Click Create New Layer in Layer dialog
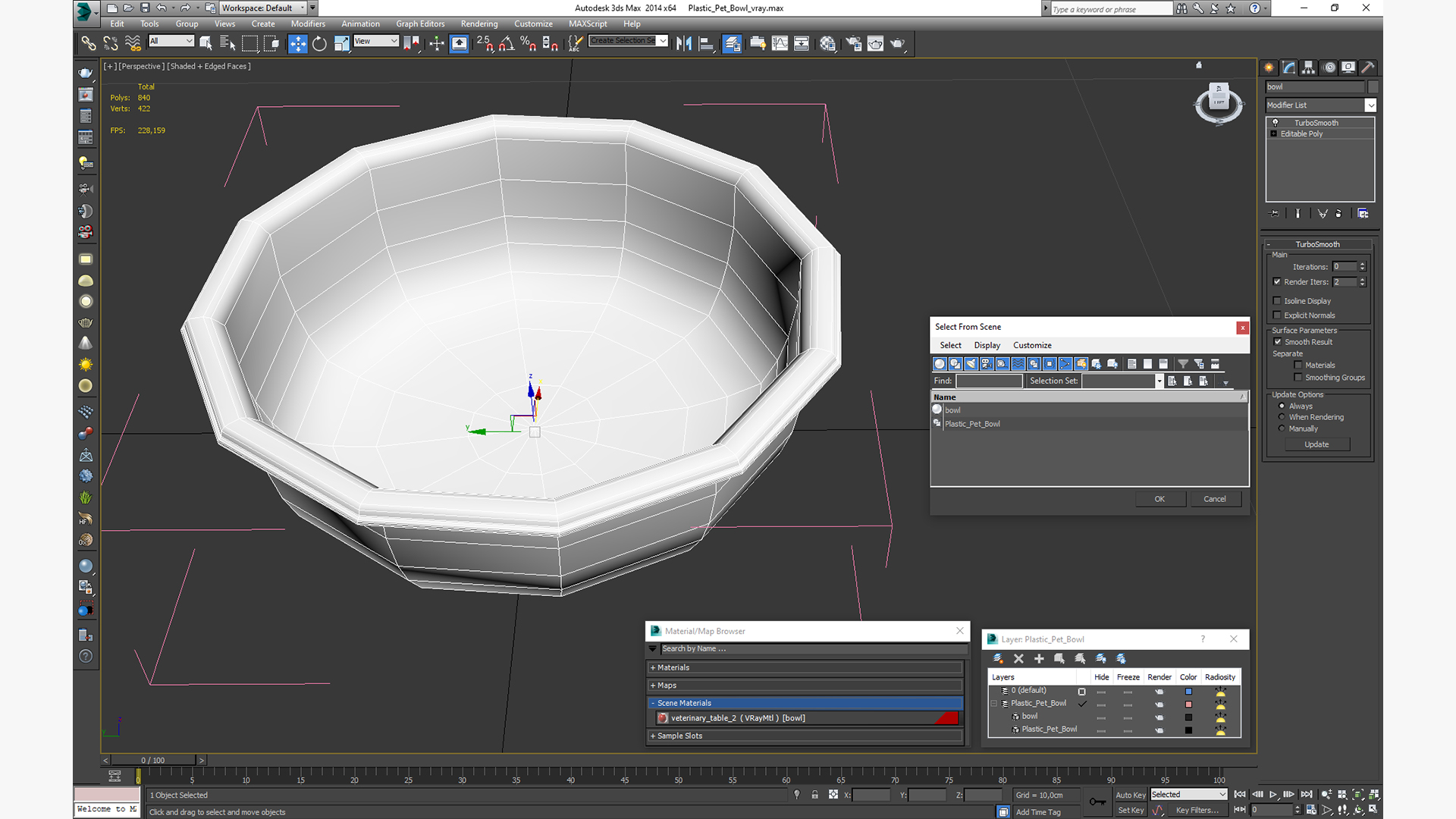The width and height of the screenshot is (1456, 819). 998,658
